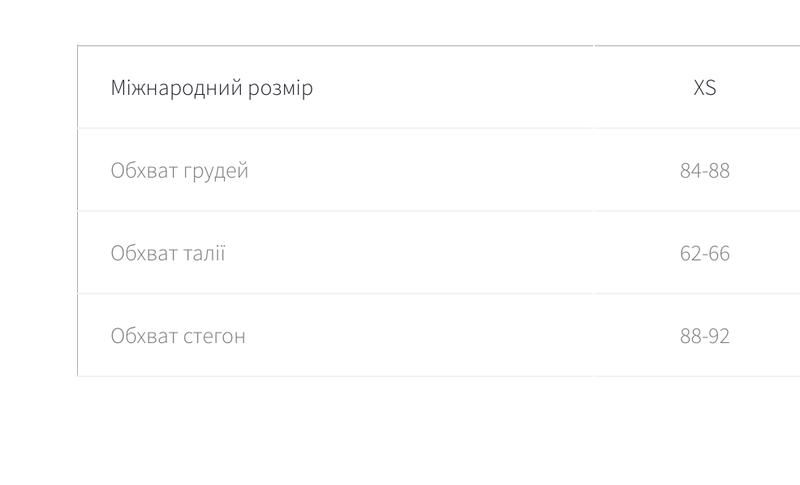Select the XS size column header

point(705,88)
